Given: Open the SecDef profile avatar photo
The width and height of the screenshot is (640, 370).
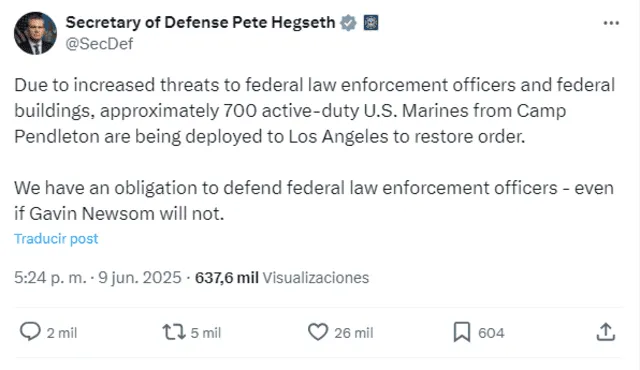Looking at the screenshot, I should click(x=36, y=33).
